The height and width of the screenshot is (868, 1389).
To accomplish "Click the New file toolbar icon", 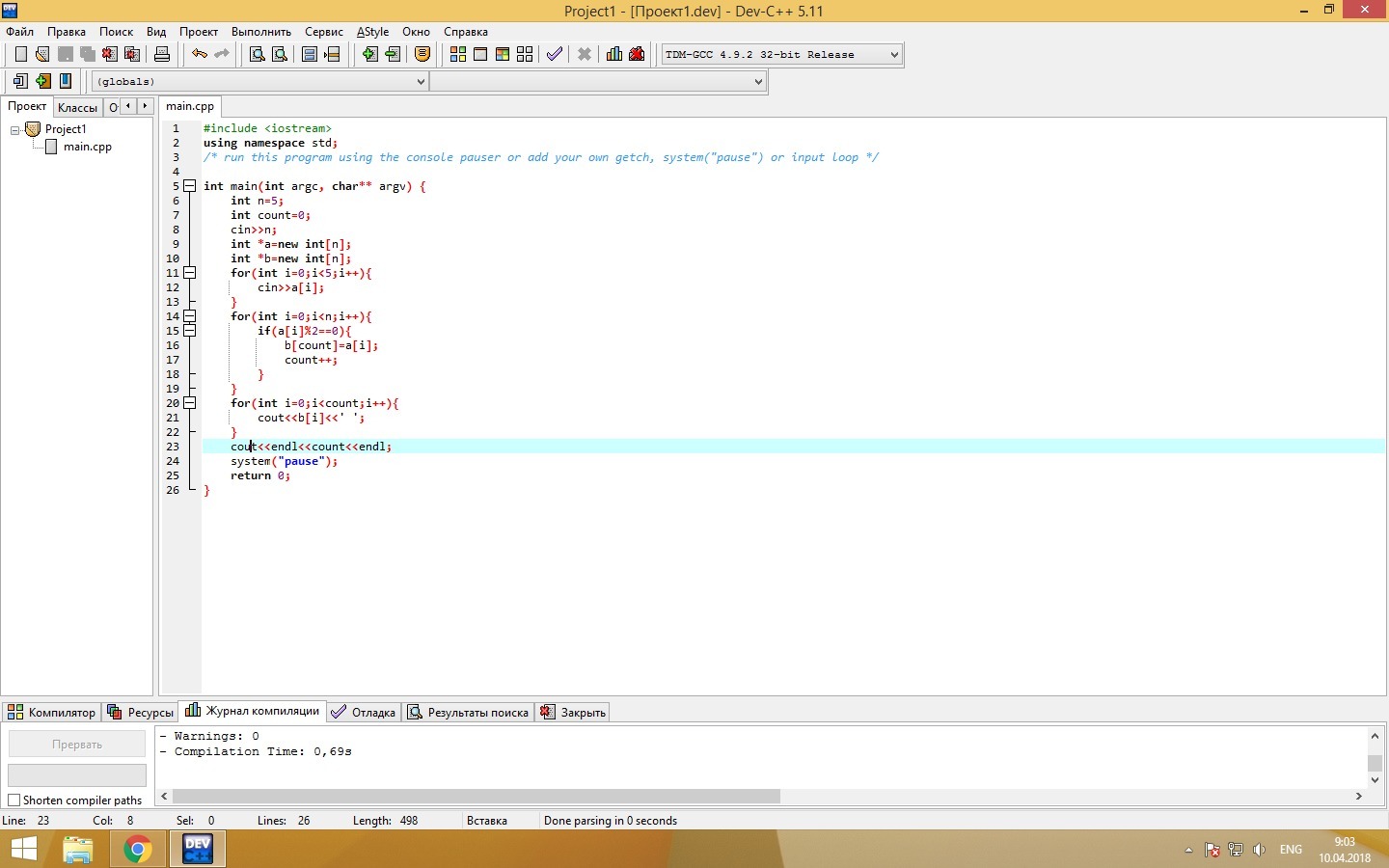I will (20, 55).
